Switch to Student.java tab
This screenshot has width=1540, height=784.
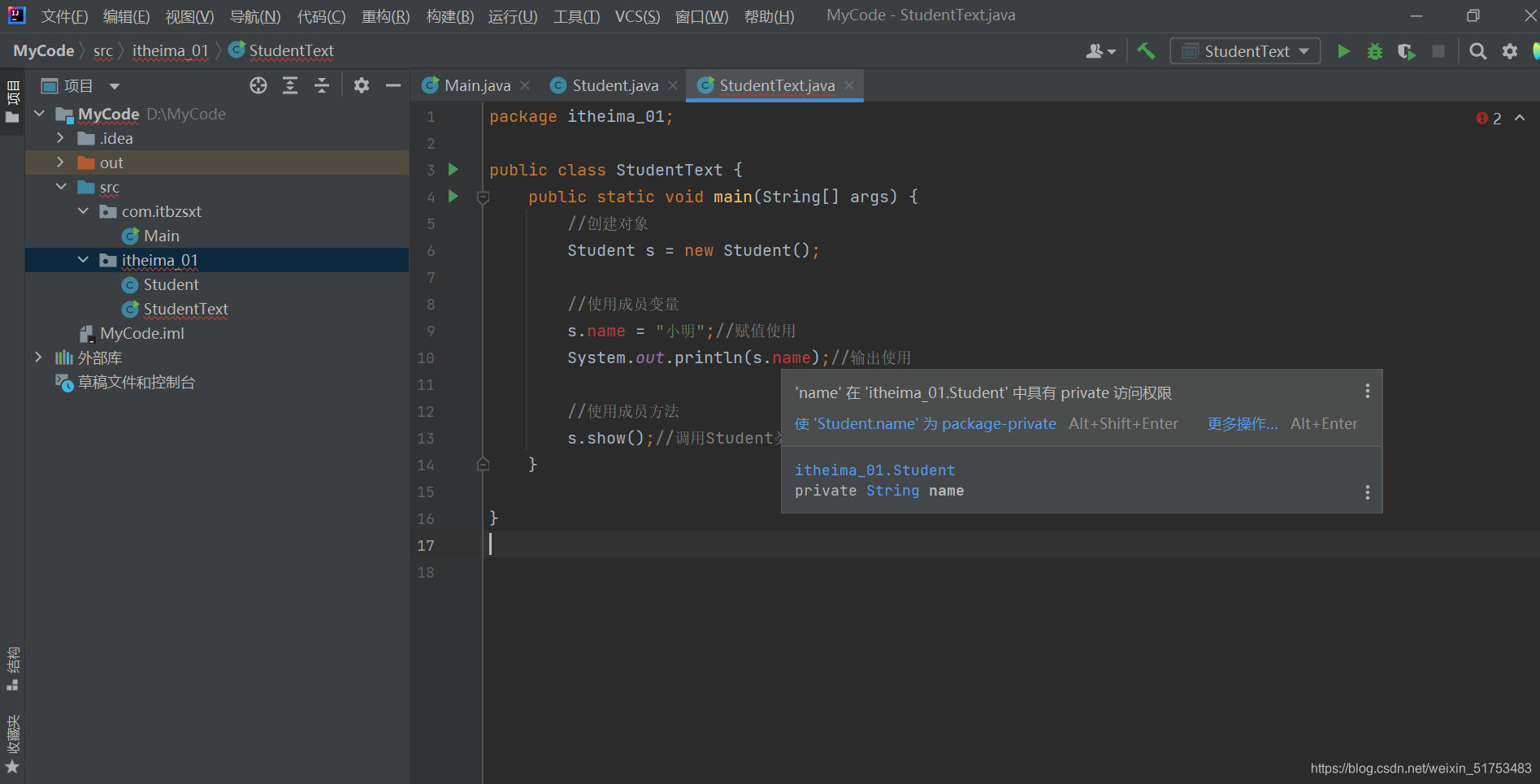point(605,85)
